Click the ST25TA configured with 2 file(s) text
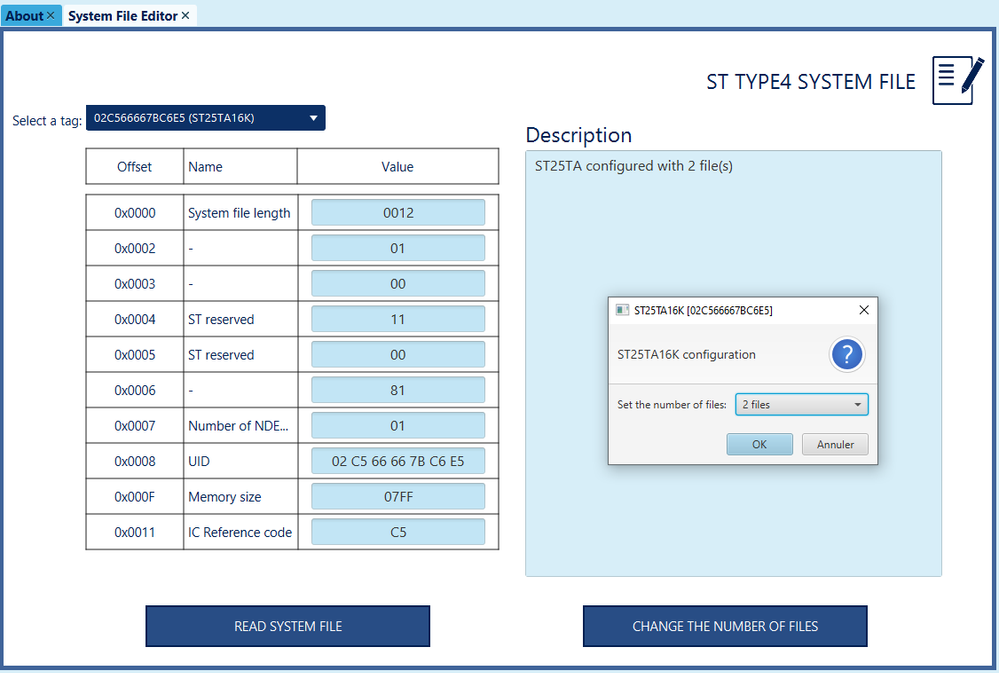Image resolution: width=999 pixels, height=673 pixels. point(633,166)
